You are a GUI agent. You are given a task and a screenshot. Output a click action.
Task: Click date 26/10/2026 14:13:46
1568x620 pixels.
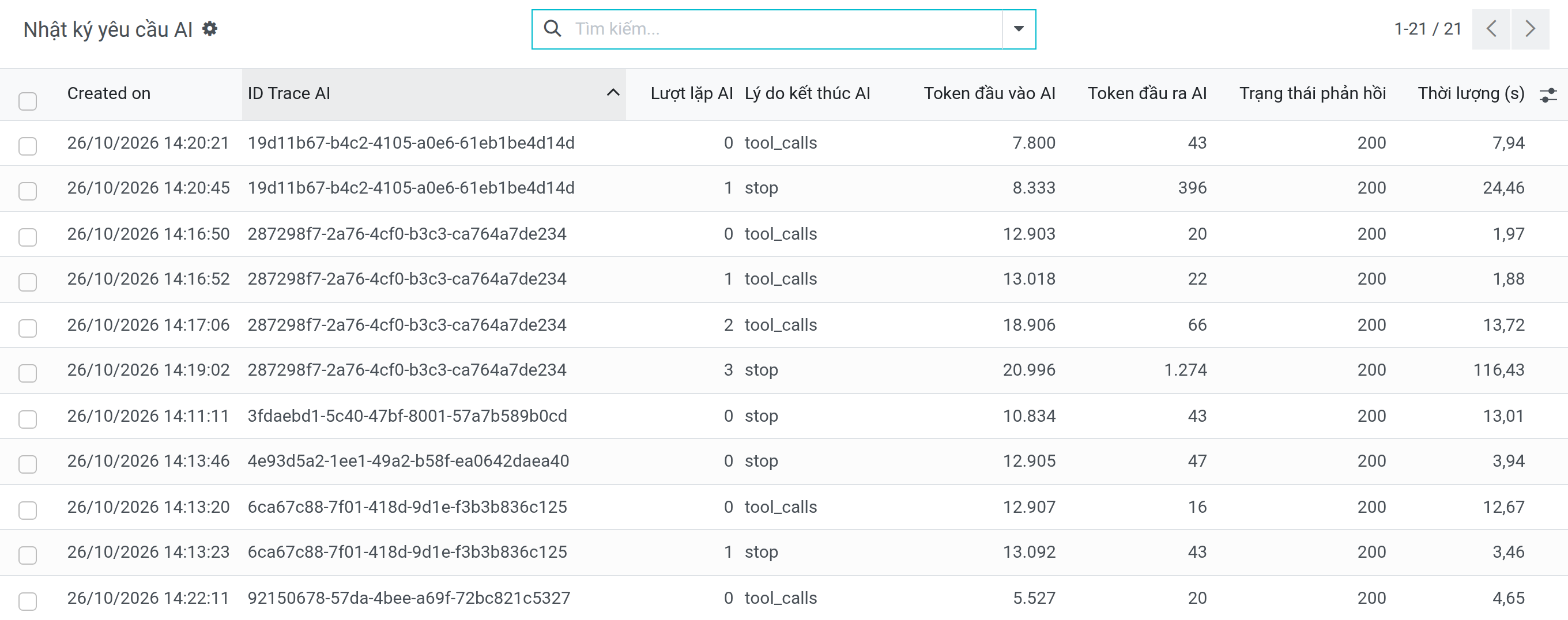pyautogui.click(x=148, y=460)
